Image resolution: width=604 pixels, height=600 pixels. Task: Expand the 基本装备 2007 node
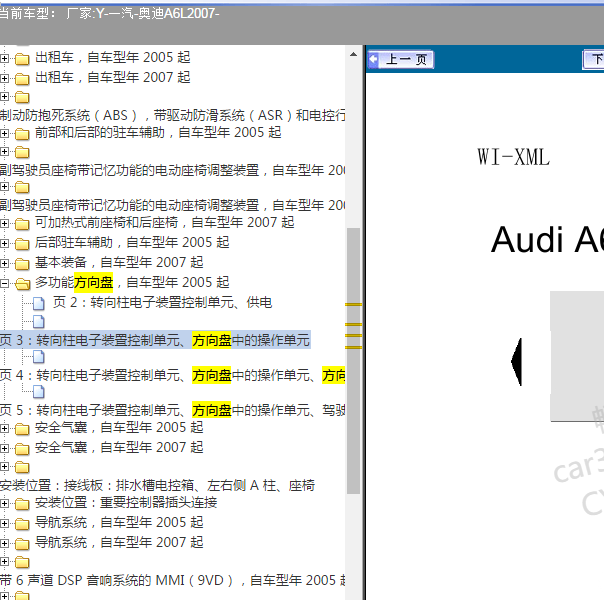point(4,263)
